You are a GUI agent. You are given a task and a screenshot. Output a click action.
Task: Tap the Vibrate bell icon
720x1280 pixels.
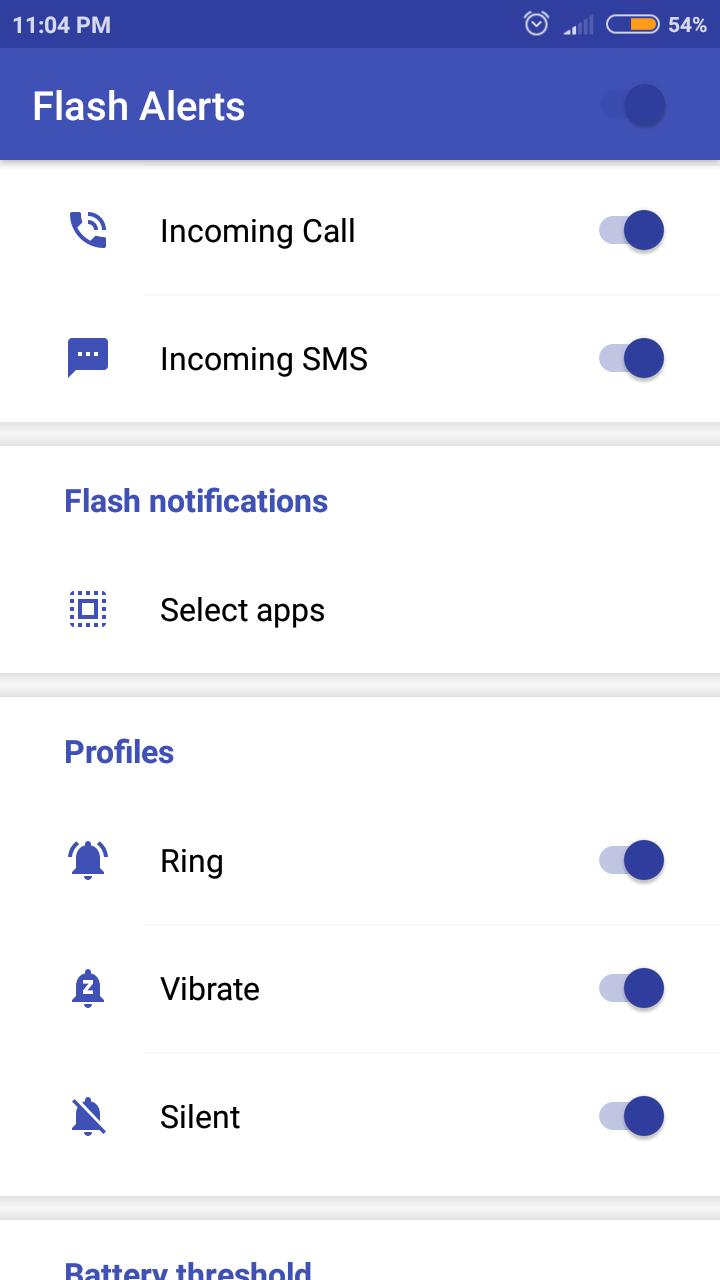pos(88,988)
